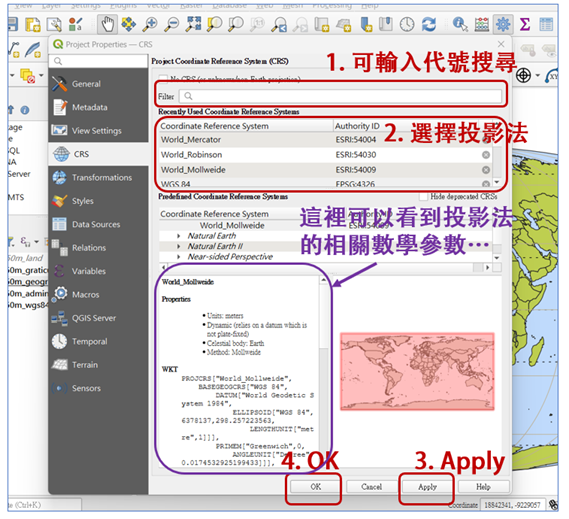The image size is (569, 519).
Task: Open the Relations tab
Action: pyautogui.click(x=98, y=248)
